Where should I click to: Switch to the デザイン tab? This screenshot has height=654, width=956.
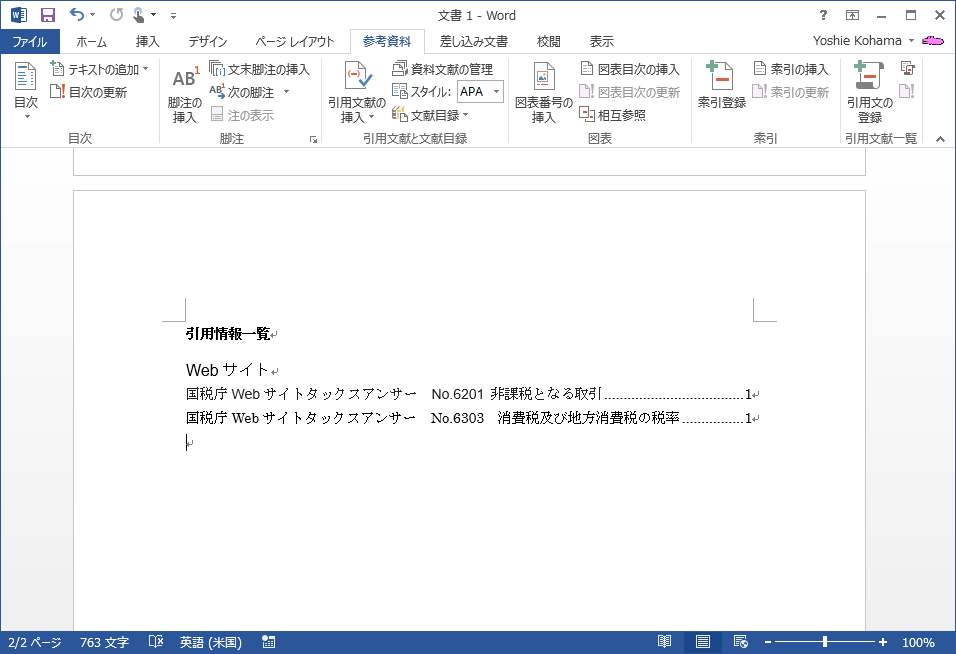[x=208, y=41]
